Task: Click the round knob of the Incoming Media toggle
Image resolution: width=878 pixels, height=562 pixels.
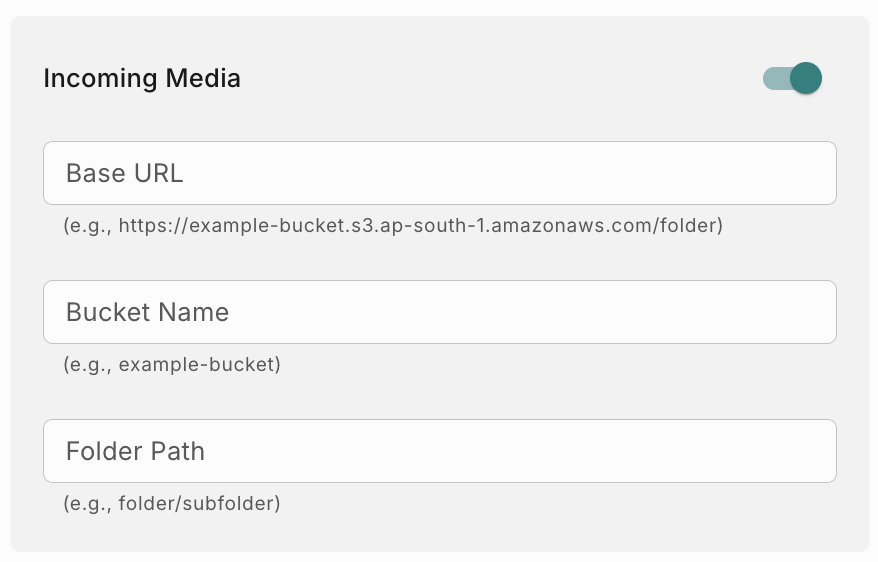Action: click(805, 78)
